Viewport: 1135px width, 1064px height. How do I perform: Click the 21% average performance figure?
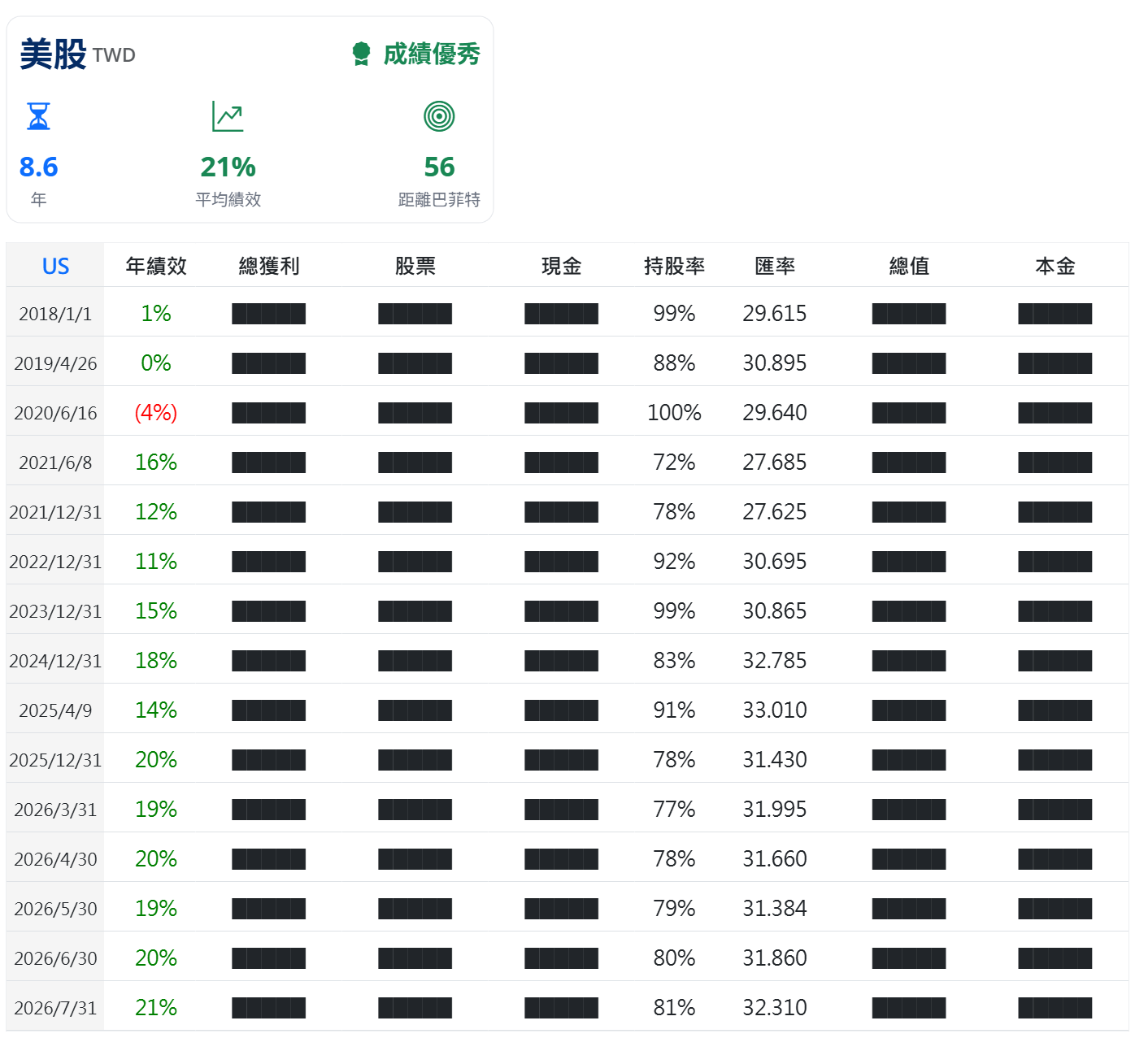228,167
